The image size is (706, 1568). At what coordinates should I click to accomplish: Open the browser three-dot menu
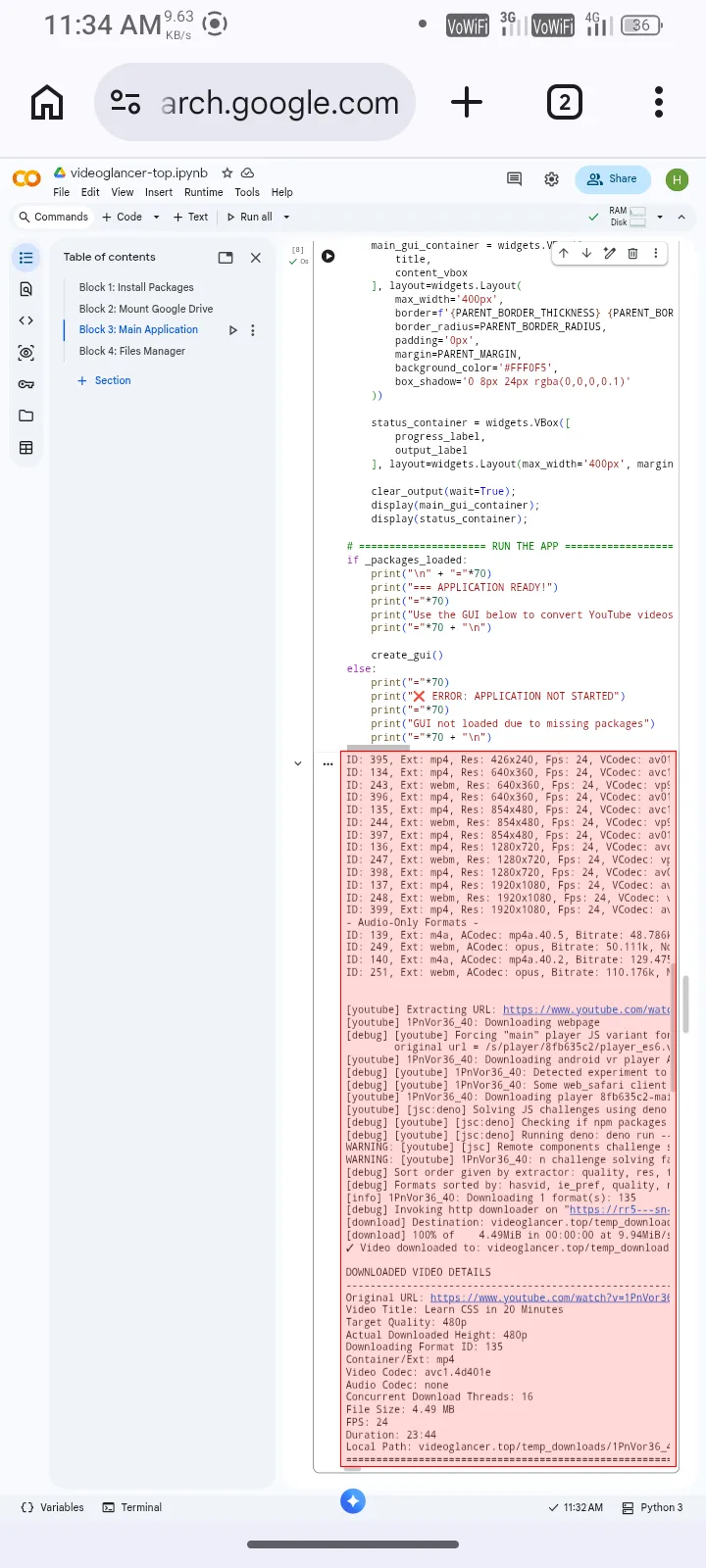[659, 102]
